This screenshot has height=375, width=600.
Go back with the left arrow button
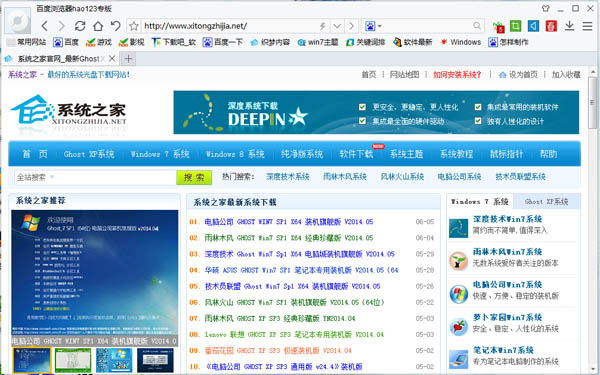point(45,26)
